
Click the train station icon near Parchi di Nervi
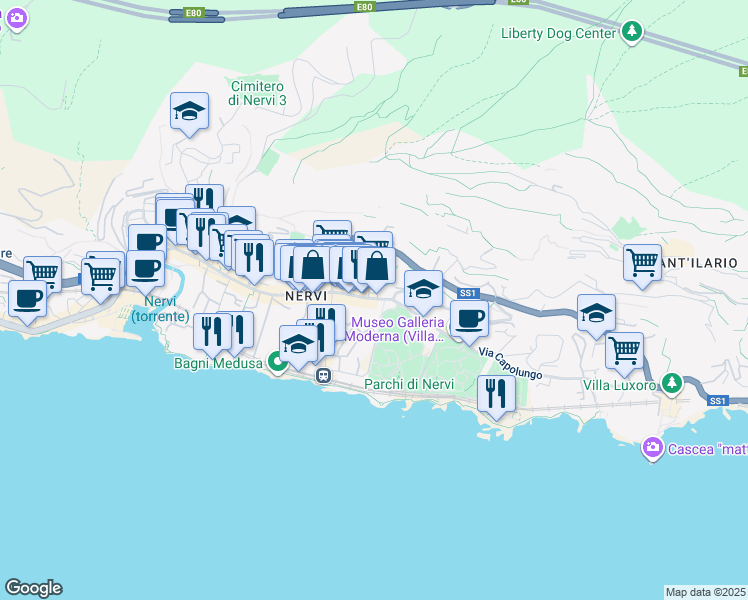[323, 376]
